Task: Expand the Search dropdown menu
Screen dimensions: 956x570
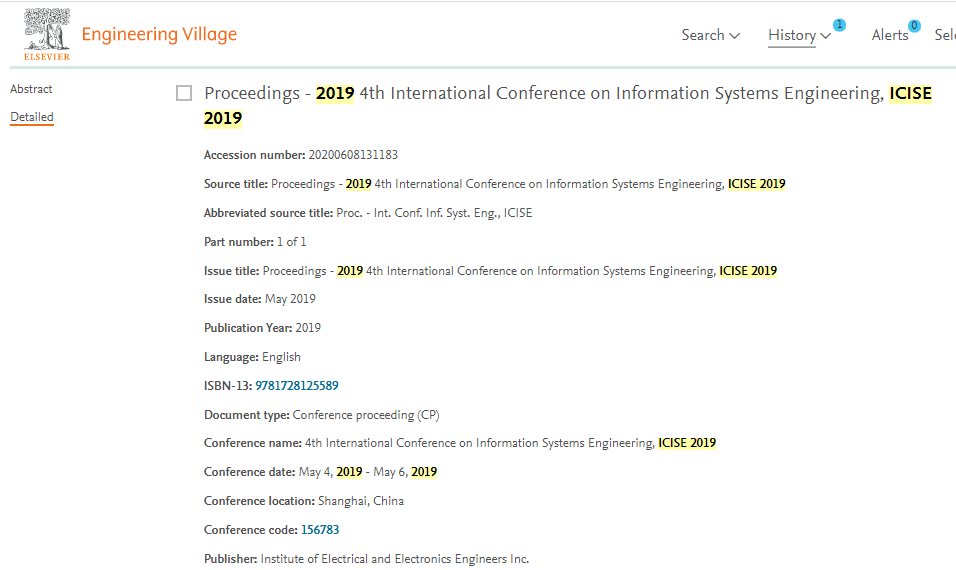Action: tap(711, 35)
